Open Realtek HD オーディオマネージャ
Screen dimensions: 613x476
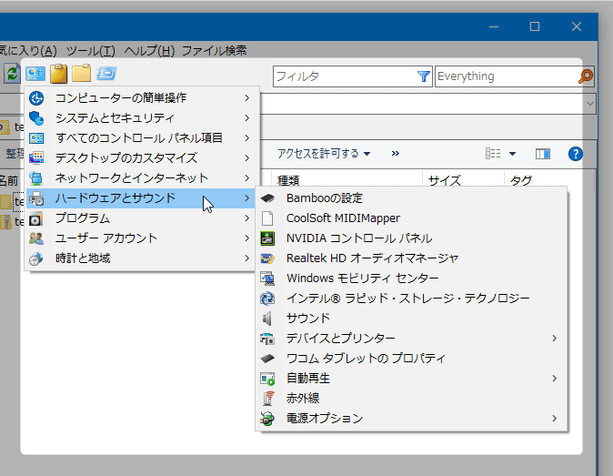pyautogui.click(x=411, y=258)
